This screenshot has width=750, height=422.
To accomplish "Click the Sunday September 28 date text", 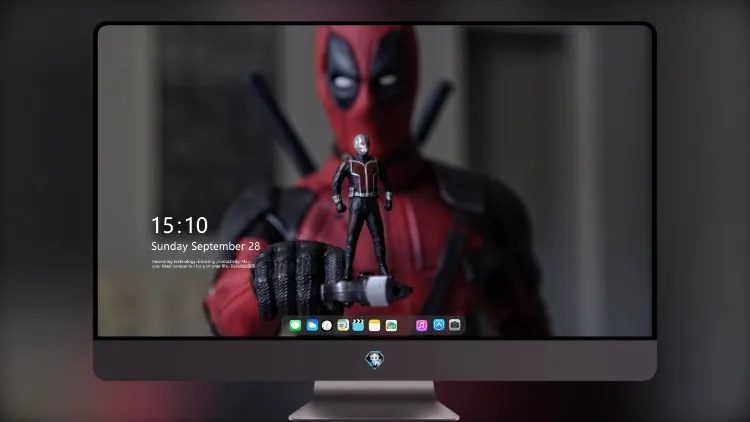I will 206,246.
